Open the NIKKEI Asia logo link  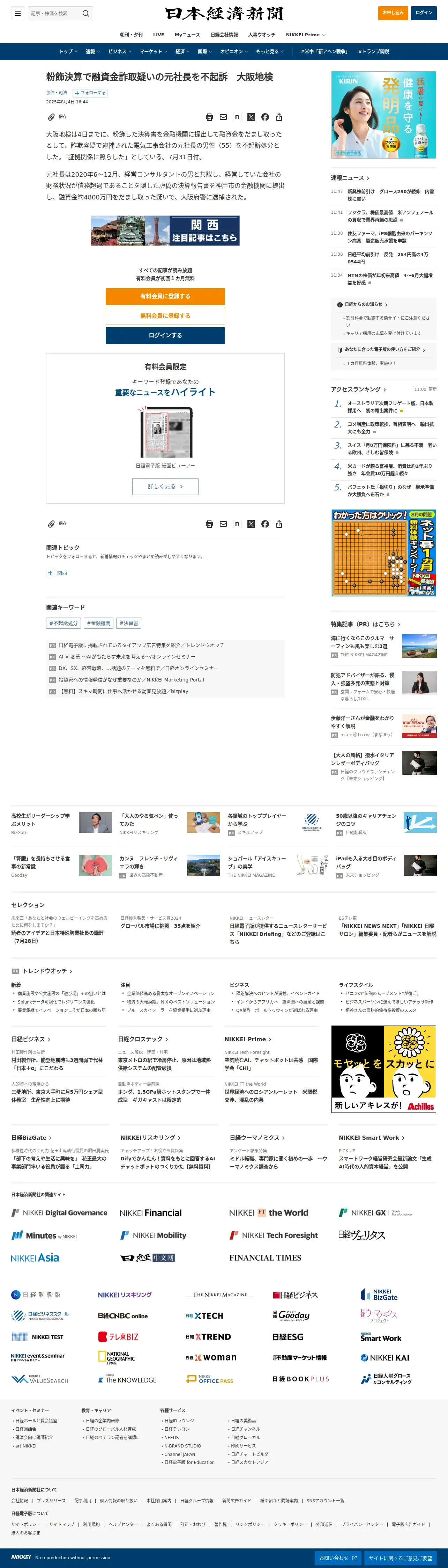[35, 1257]
